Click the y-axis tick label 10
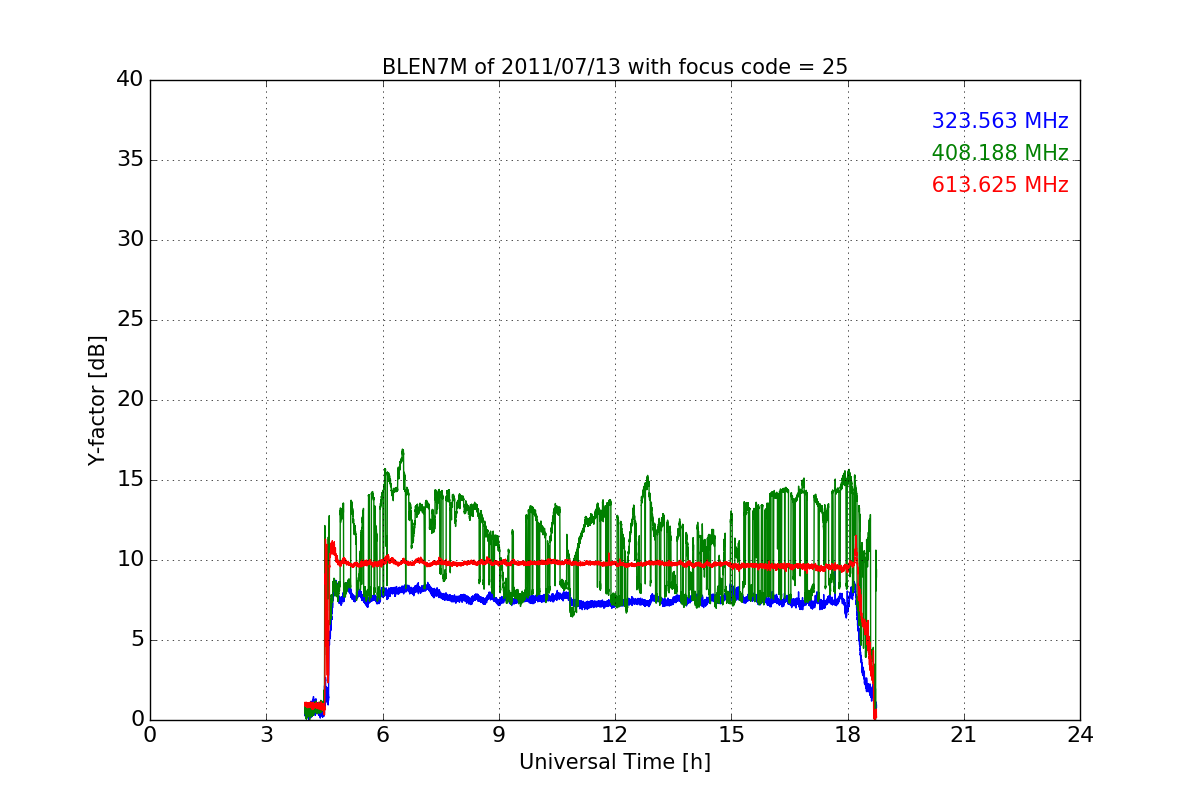Image resolution: width=1200 pixels, height=800 pixels. point(130,560)
